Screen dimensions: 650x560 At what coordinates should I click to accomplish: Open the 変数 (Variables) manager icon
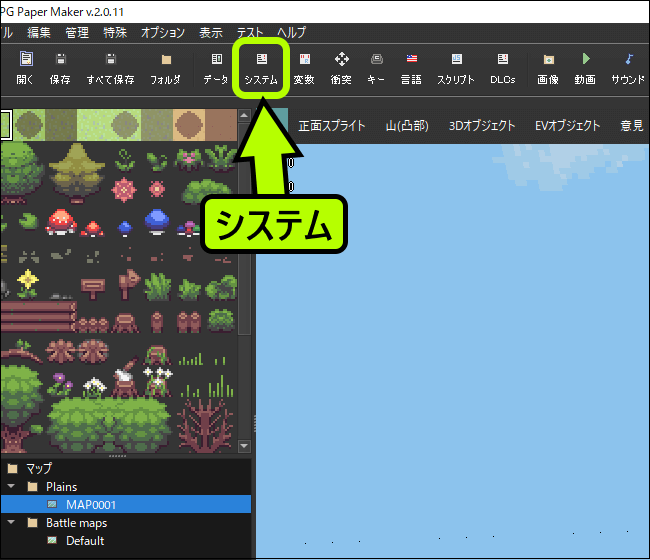point(304,68)
